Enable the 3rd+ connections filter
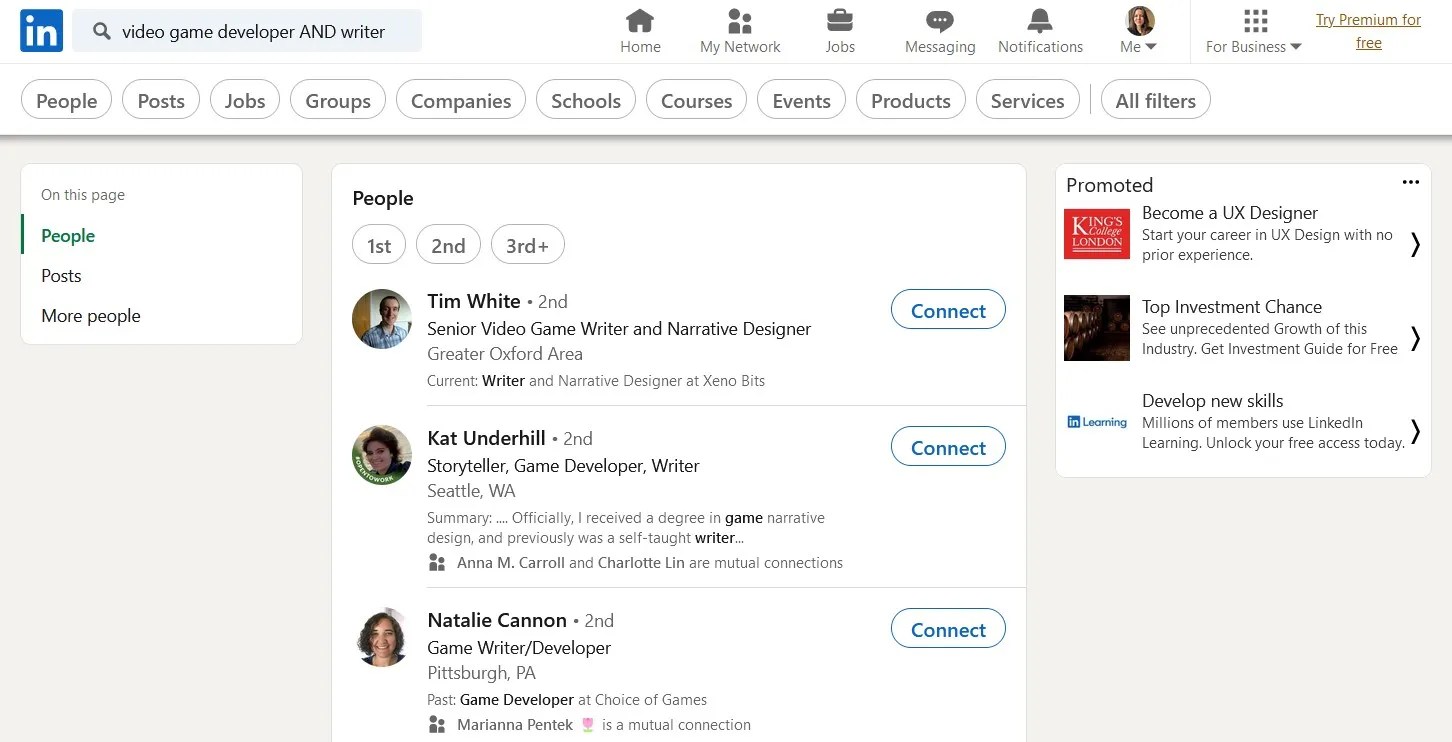Screen dimensions: 1452x742 click(527, 244)
